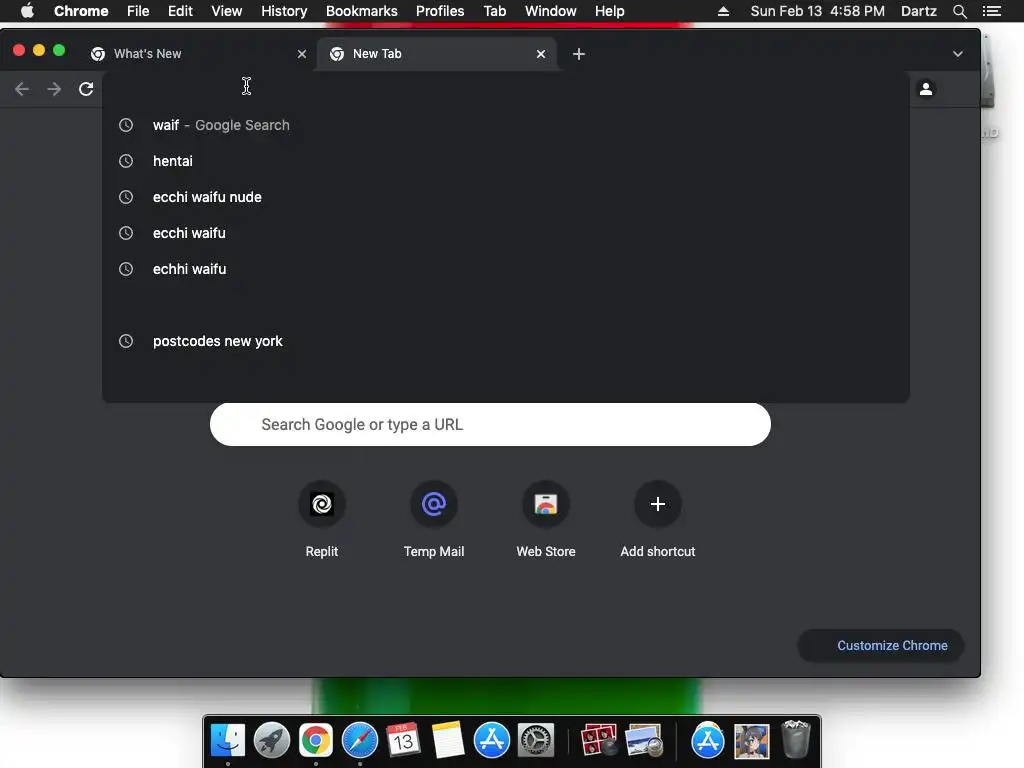Open Safari compass icon in Dock
Image resolution: width=1024 pixels, height=768 pixels.
point(360,740)
